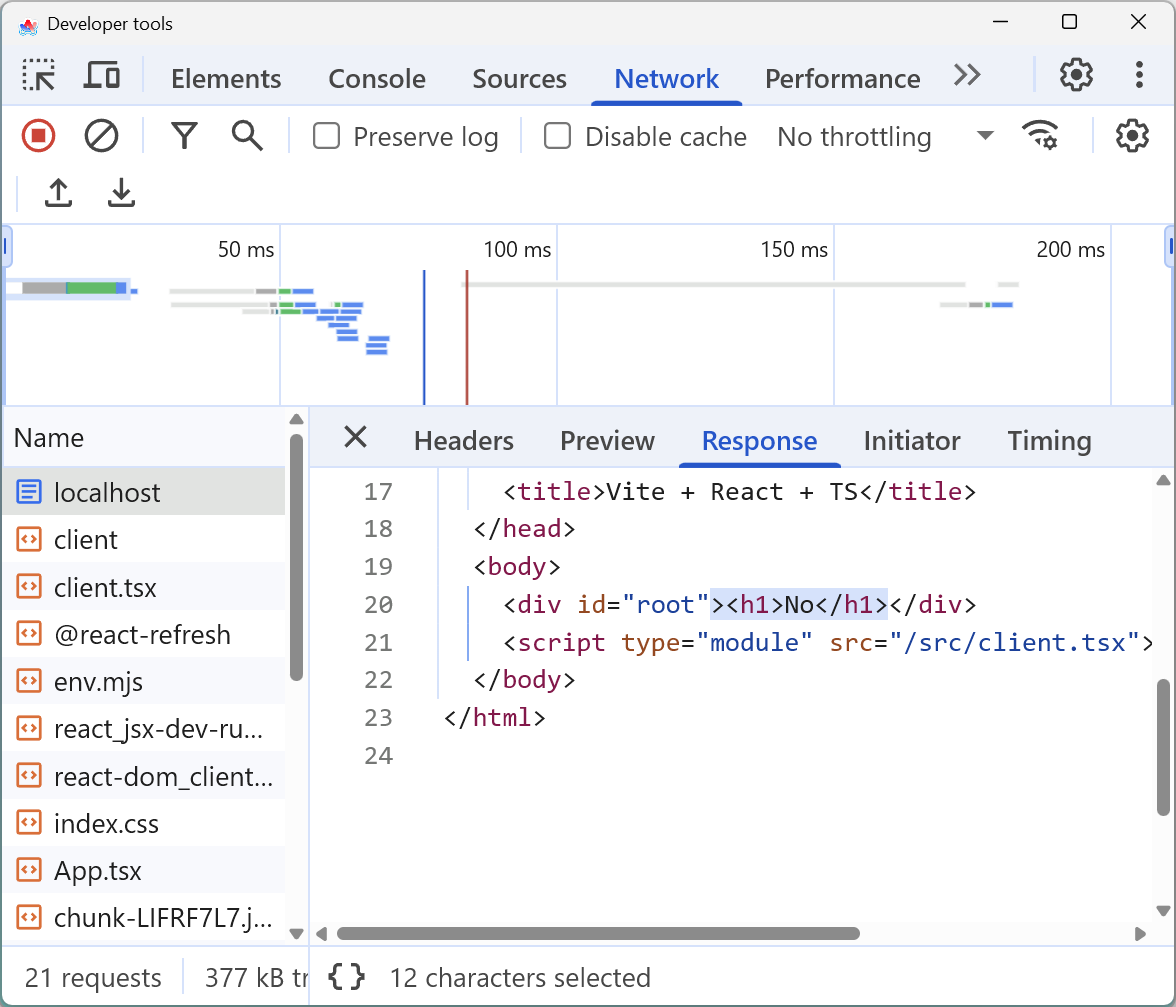Open the Initiator tab
The image size is (1176, 1007).
coord(911,441)
